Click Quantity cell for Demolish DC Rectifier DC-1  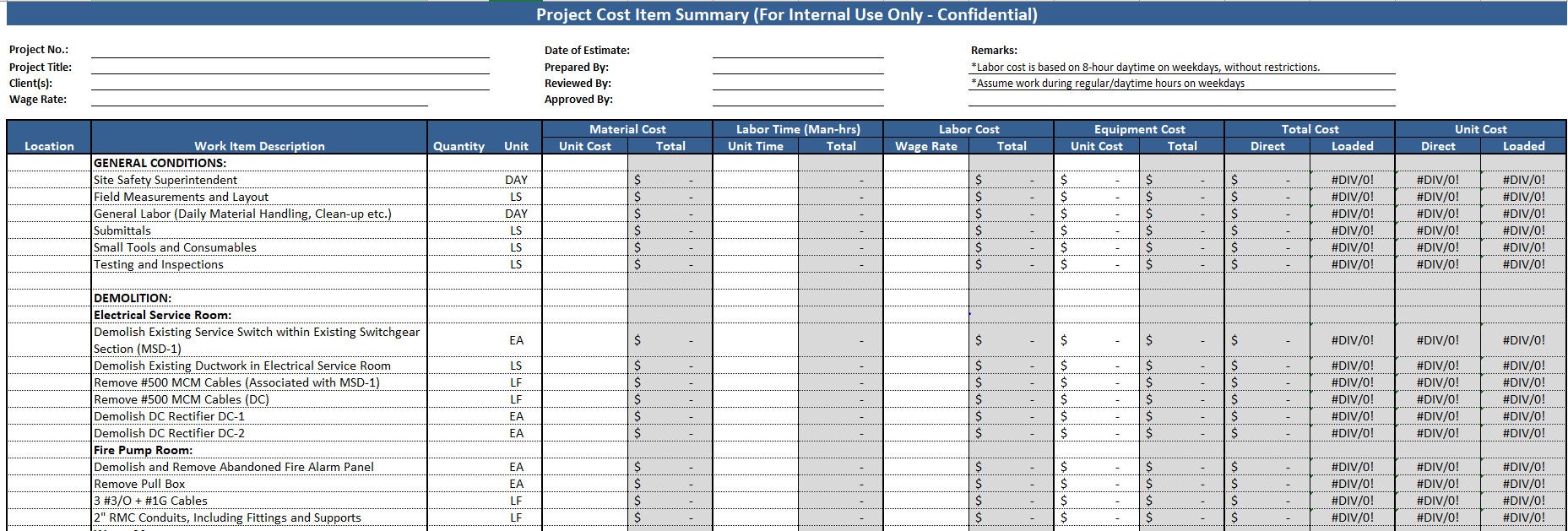click(x=458, y=416)
